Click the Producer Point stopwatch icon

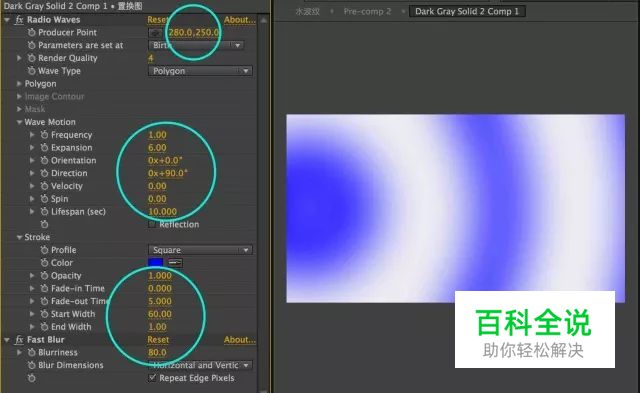(x=31, y=32)
